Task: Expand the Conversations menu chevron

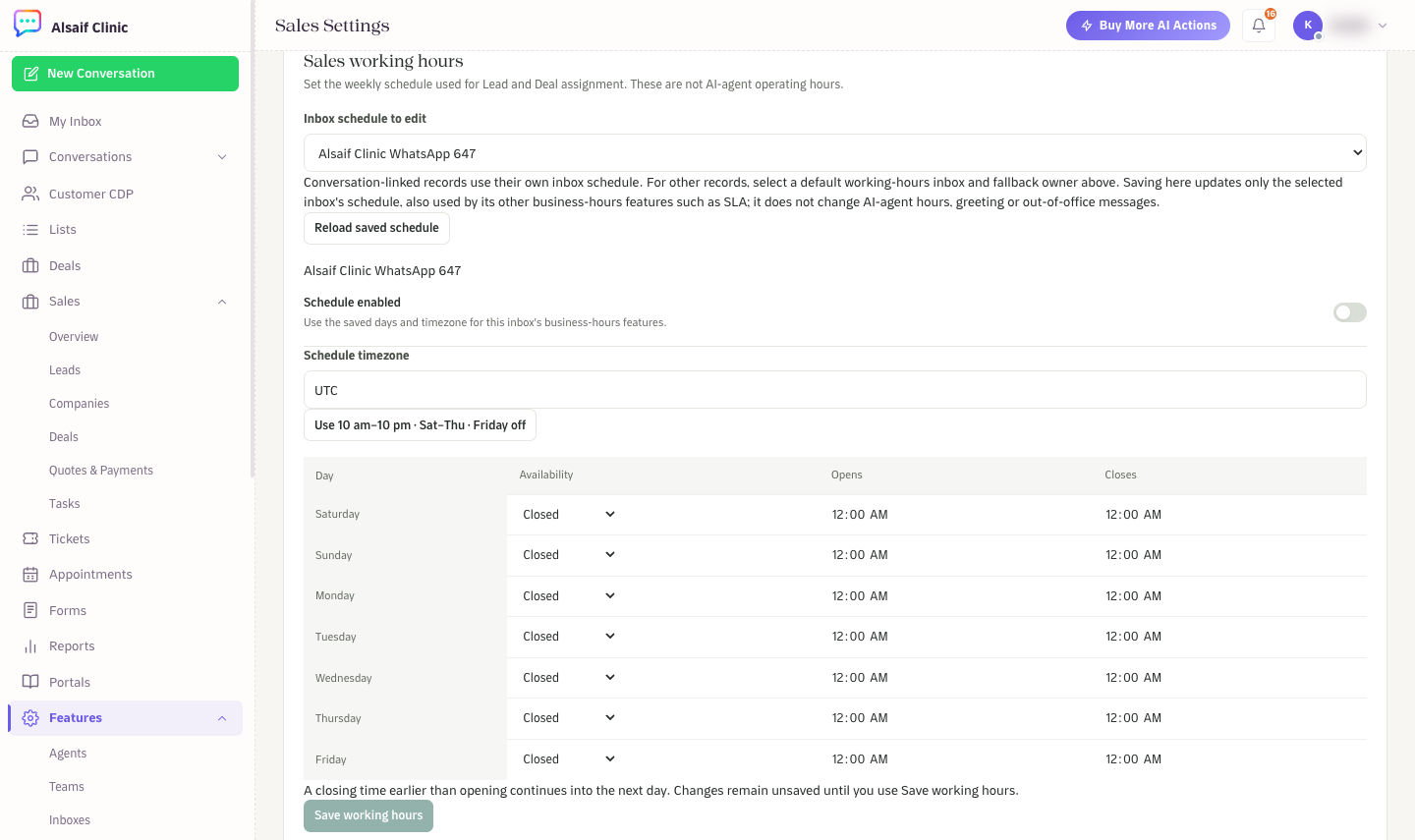Action: click(222, 157)
